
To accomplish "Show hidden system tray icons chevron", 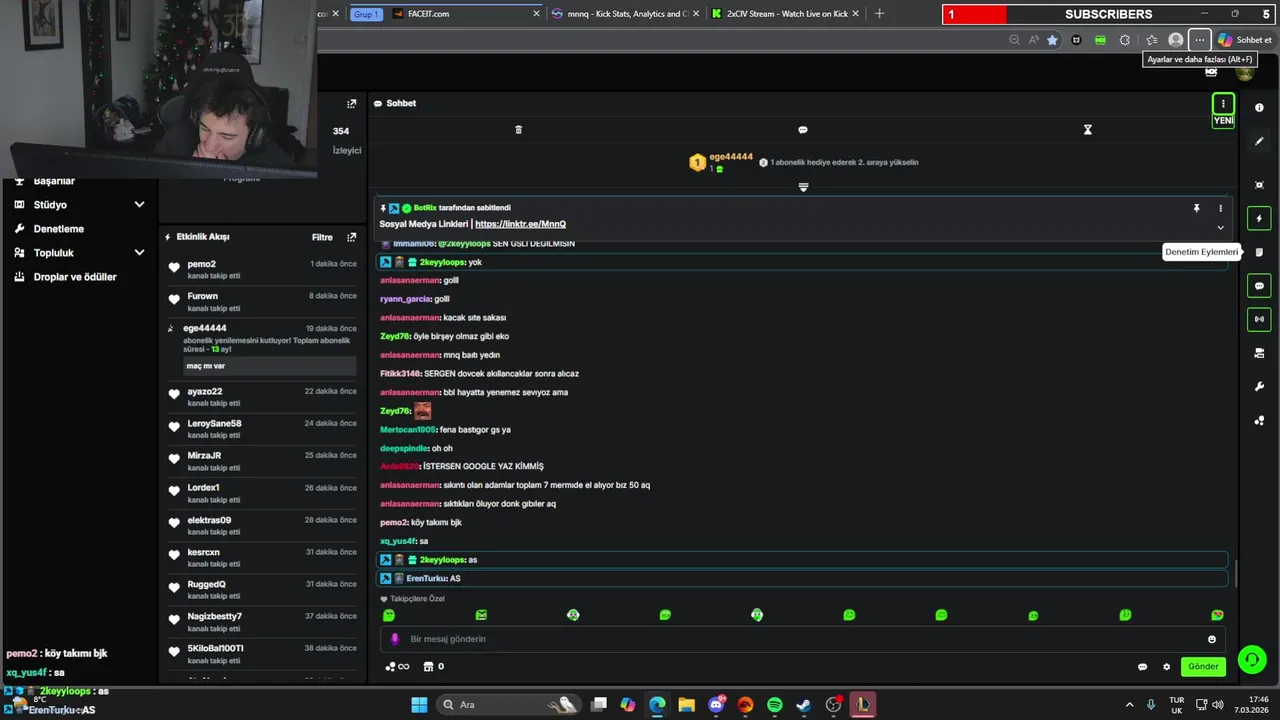I will click(x=1130, y=705).
